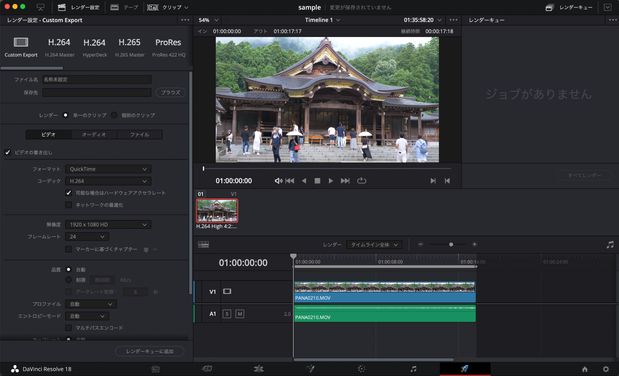Screen dimensions: 619x376
Task: Select the 個別のクリップ render radio button
Action: (x=114, y=115)
